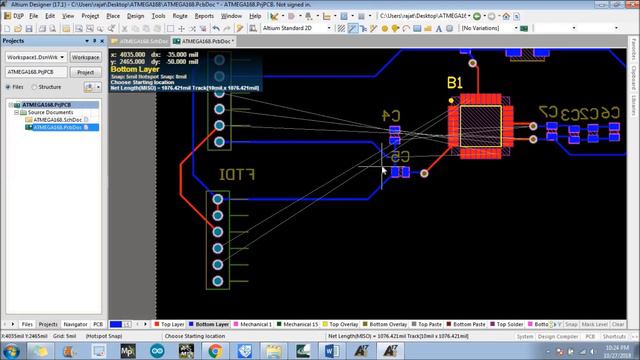
Task: Switch to the ATMEGA168.SchDoc document tab
Action: click(x=140, y=41)
